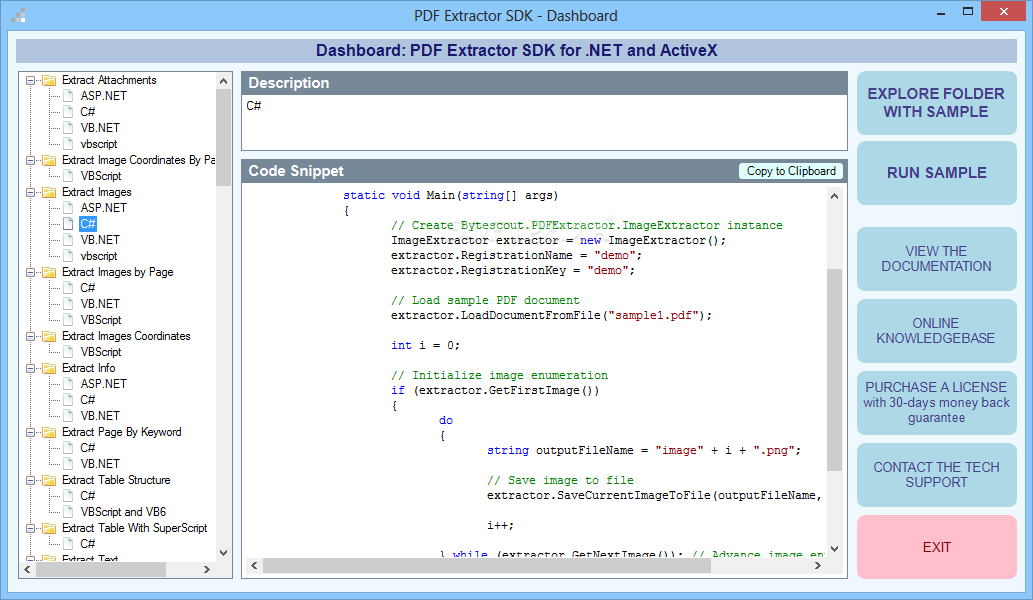Select VB.NET sample under Extract Page By Keyword
The height and width of the screenshot is (600, 1033).
tap(100, 464)
